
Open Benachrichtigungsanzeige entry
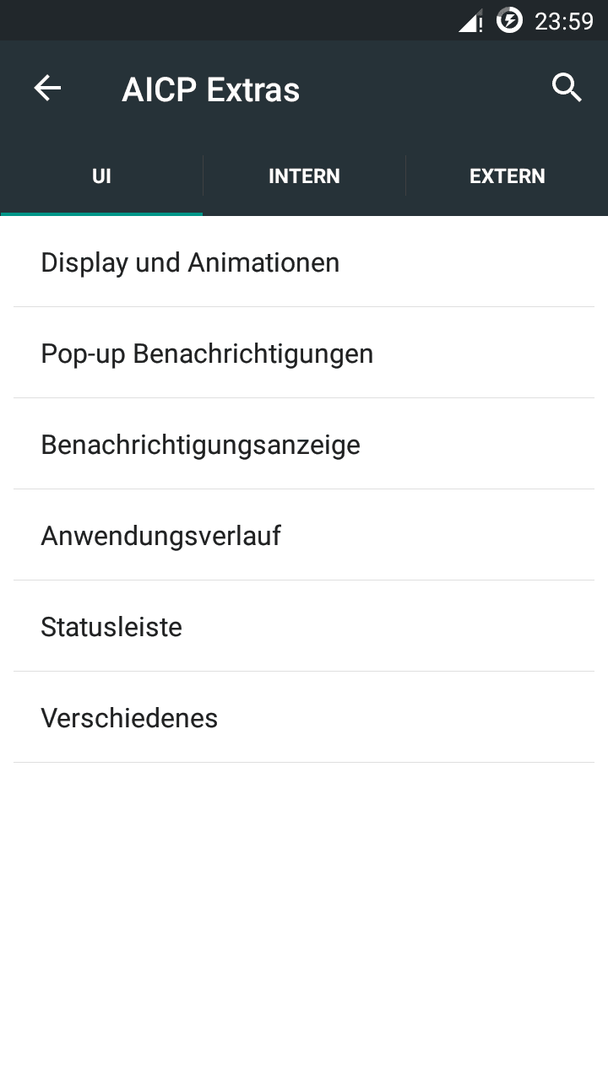(x=304, y=444)
